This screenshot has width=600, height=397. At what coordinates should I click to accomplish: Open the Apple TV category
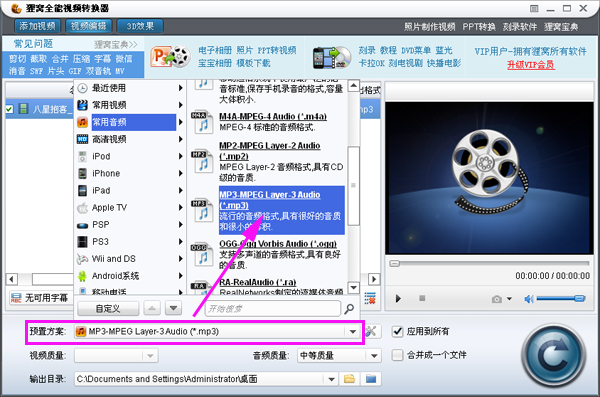pos(130,207)
